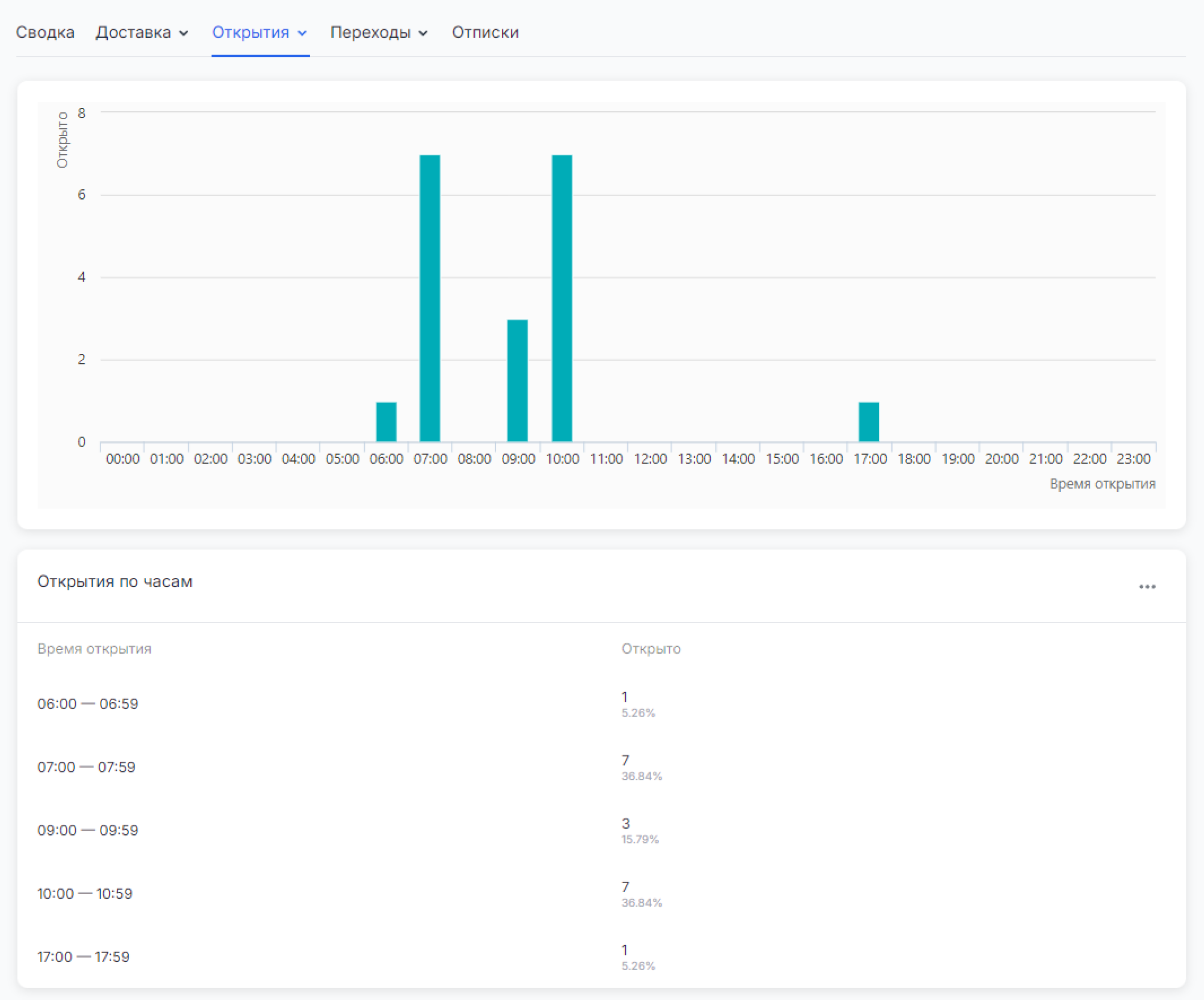Screen dimensions: 1204x1000
Task: Select the row 10:00 — 10:59
Action: [x=602, y=893]
